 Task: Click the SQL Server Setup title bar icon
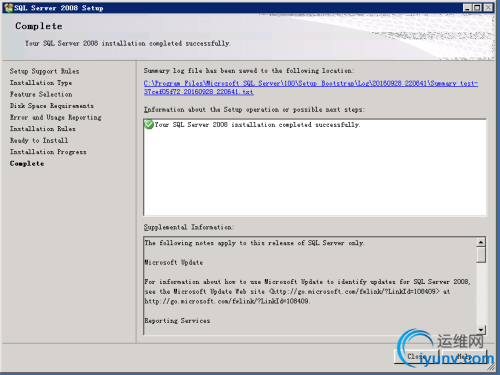point(9,8)
